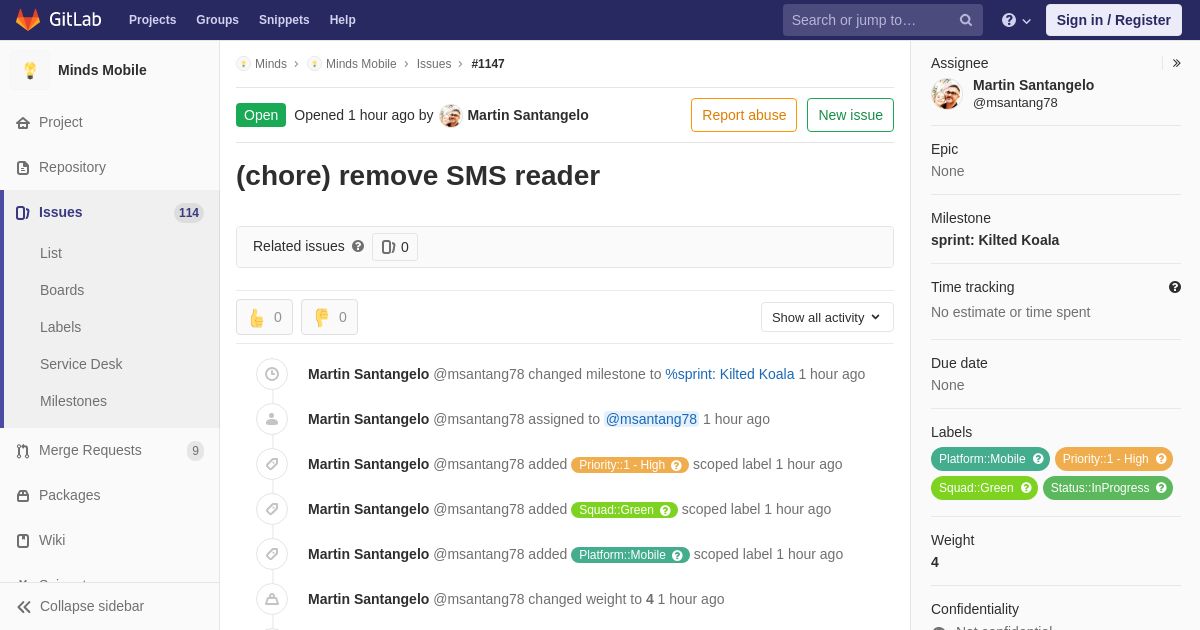Click the Related issues help icon

[x=358, y=246]
